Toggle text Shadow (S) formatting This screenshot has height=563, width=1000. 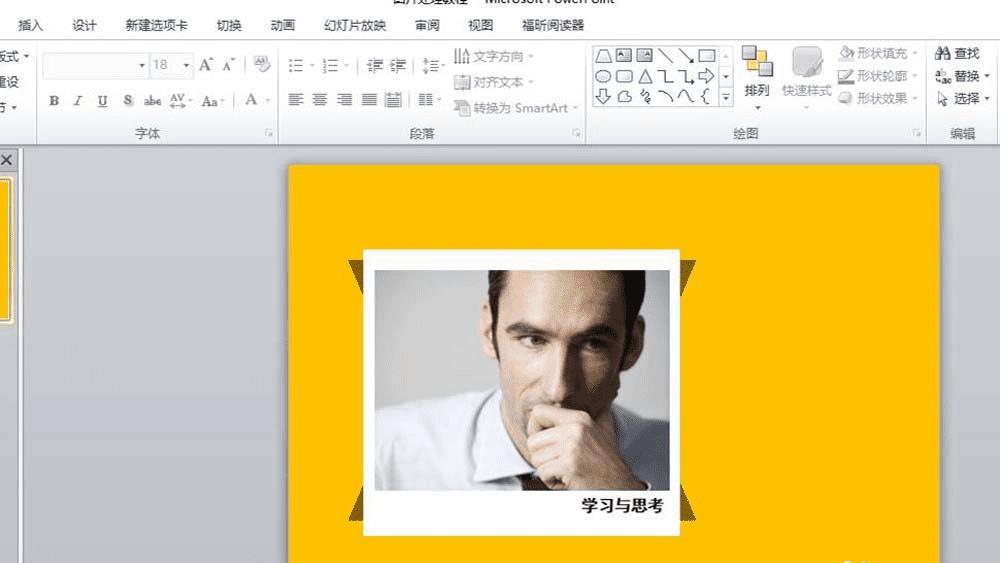[x=128, y=101]
